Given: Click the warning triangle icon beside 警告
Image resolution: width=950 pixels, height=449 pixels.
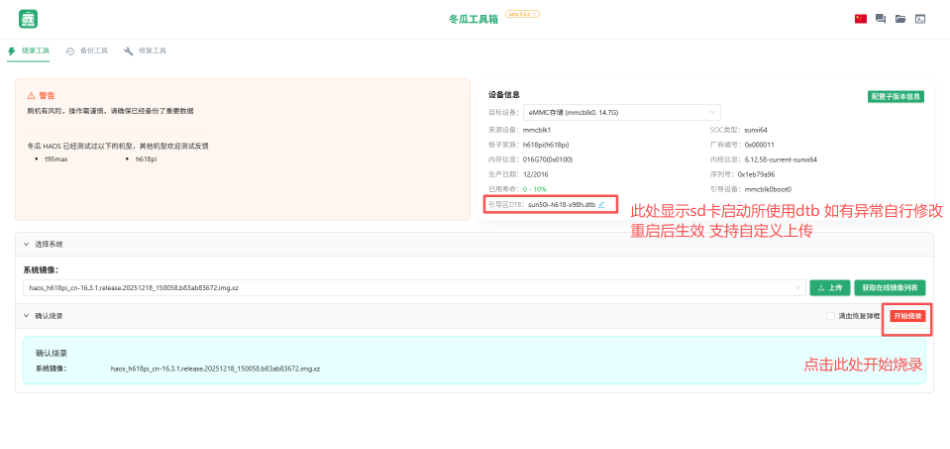Looking at the screenshot, I should pyautogui.click(x=31, y=95).
